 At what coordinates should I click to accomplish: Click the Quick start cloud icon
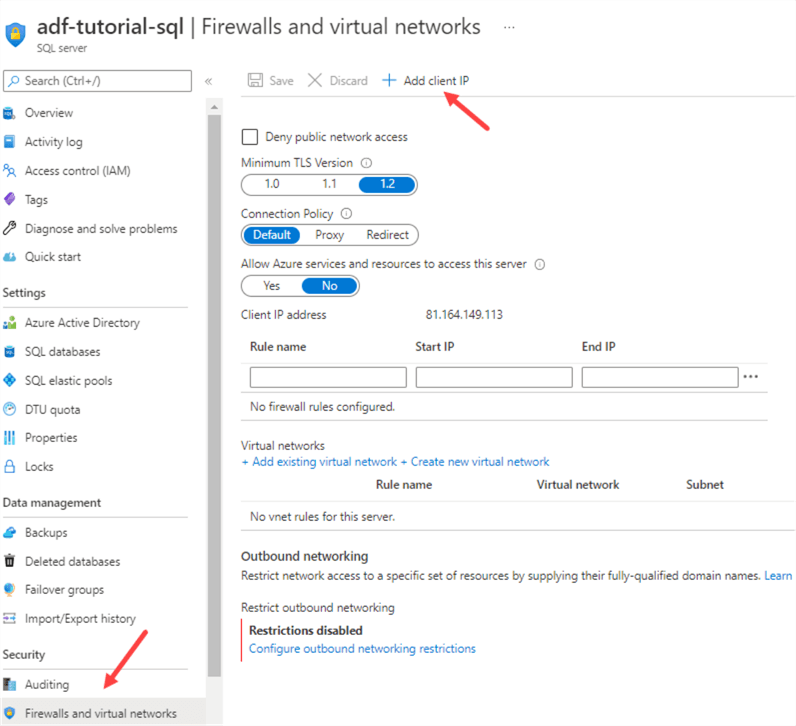click(9, 257)
